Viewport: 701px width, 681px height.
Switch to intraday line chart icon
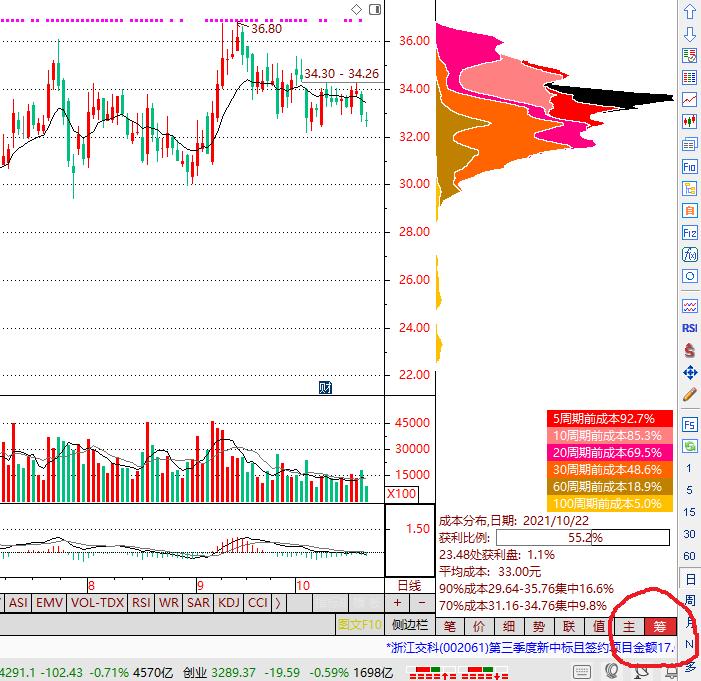tap(689, 99)
